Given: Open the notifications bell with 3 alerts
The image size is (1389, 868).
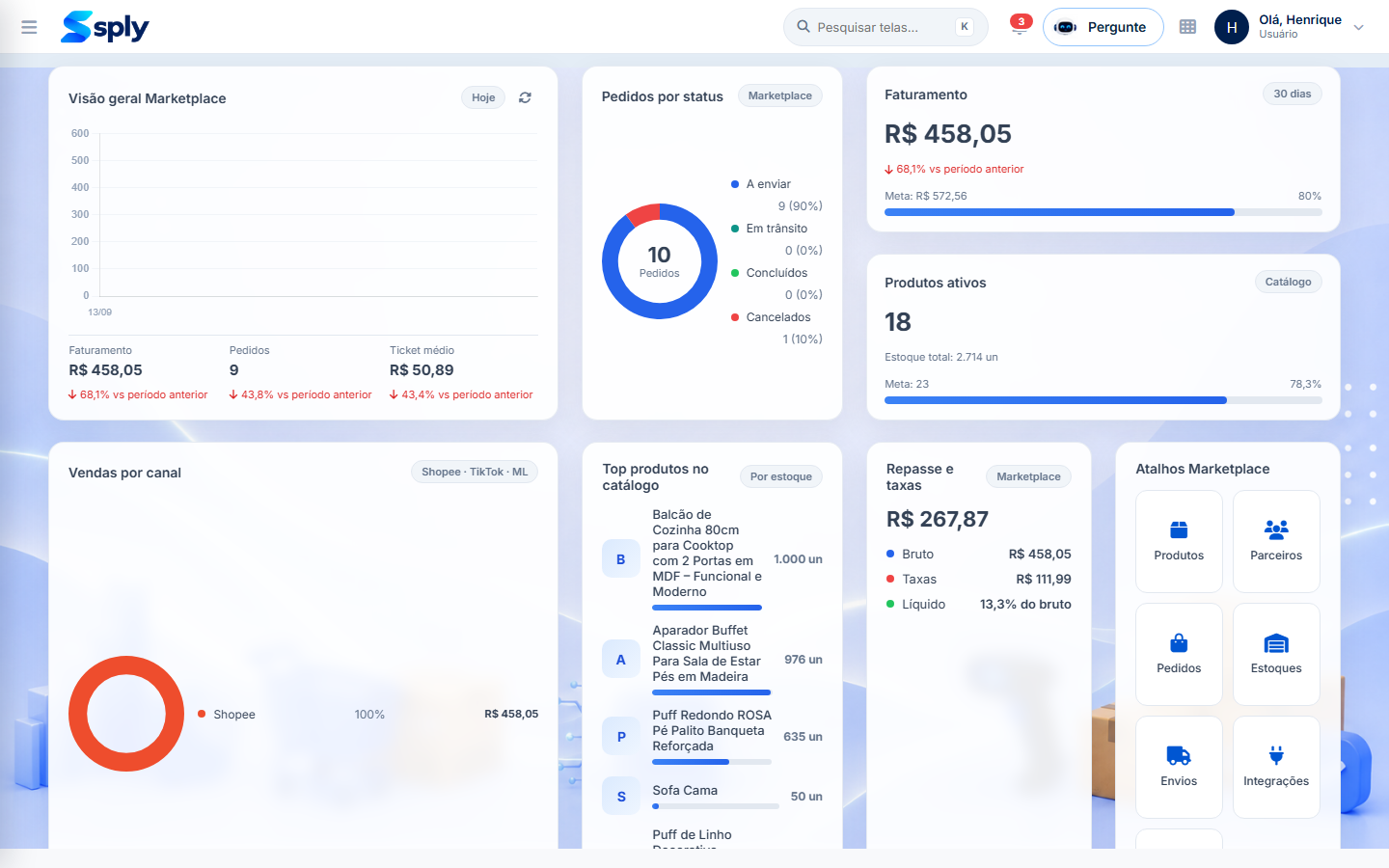Looking at the screenshot, I should (1019, 26).
